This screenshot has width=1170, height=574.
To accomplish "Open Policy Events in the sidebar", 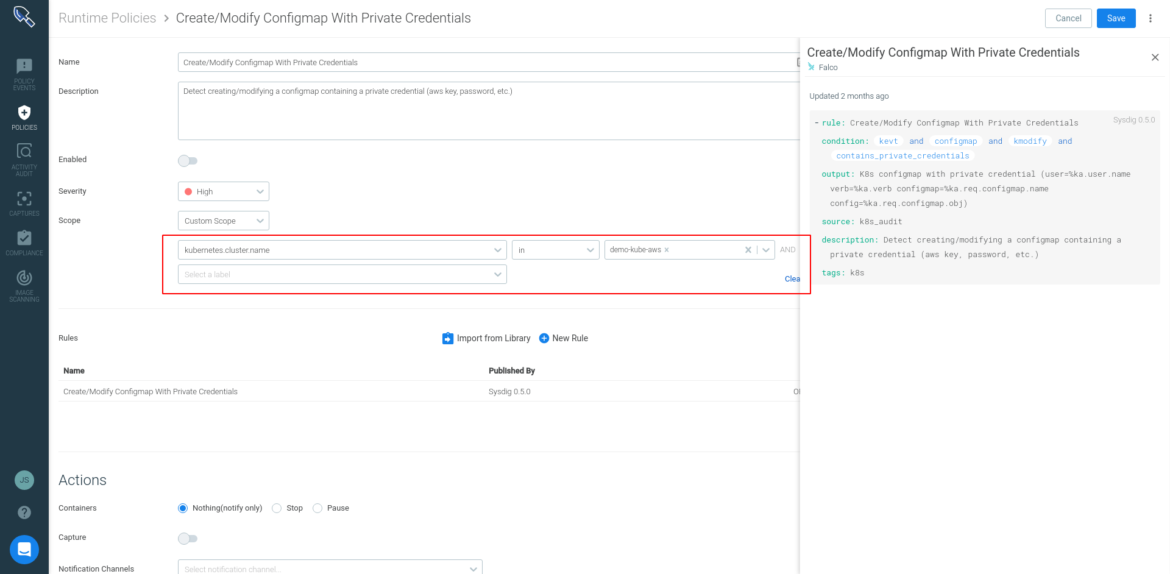I will coord(24,75).
